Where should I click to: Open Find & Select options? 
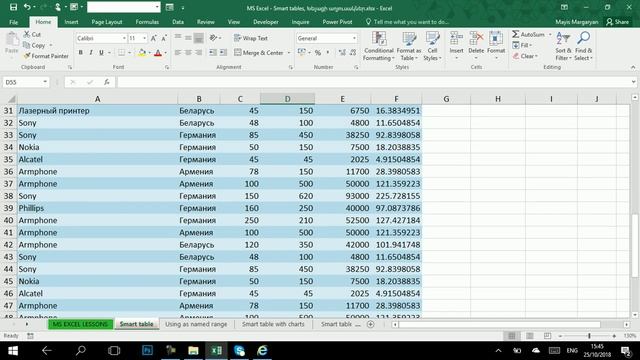[583, 46]
